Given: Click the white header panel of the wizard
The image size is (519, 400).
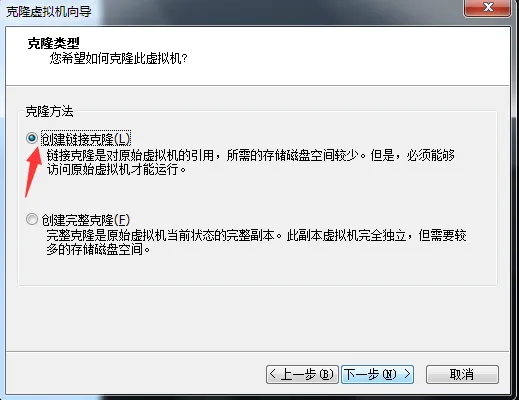Looking at the screenshot, I should [x=257, y=56].
